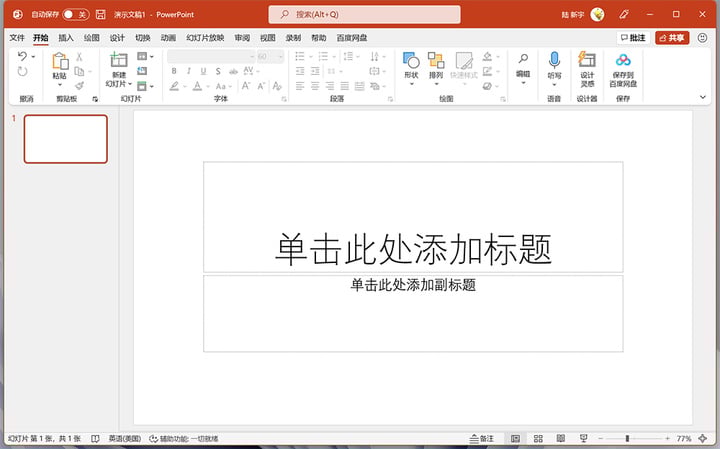Screen dimensions: 720x449
Task: Click the Align Left icon
Action: click(300, 86)
